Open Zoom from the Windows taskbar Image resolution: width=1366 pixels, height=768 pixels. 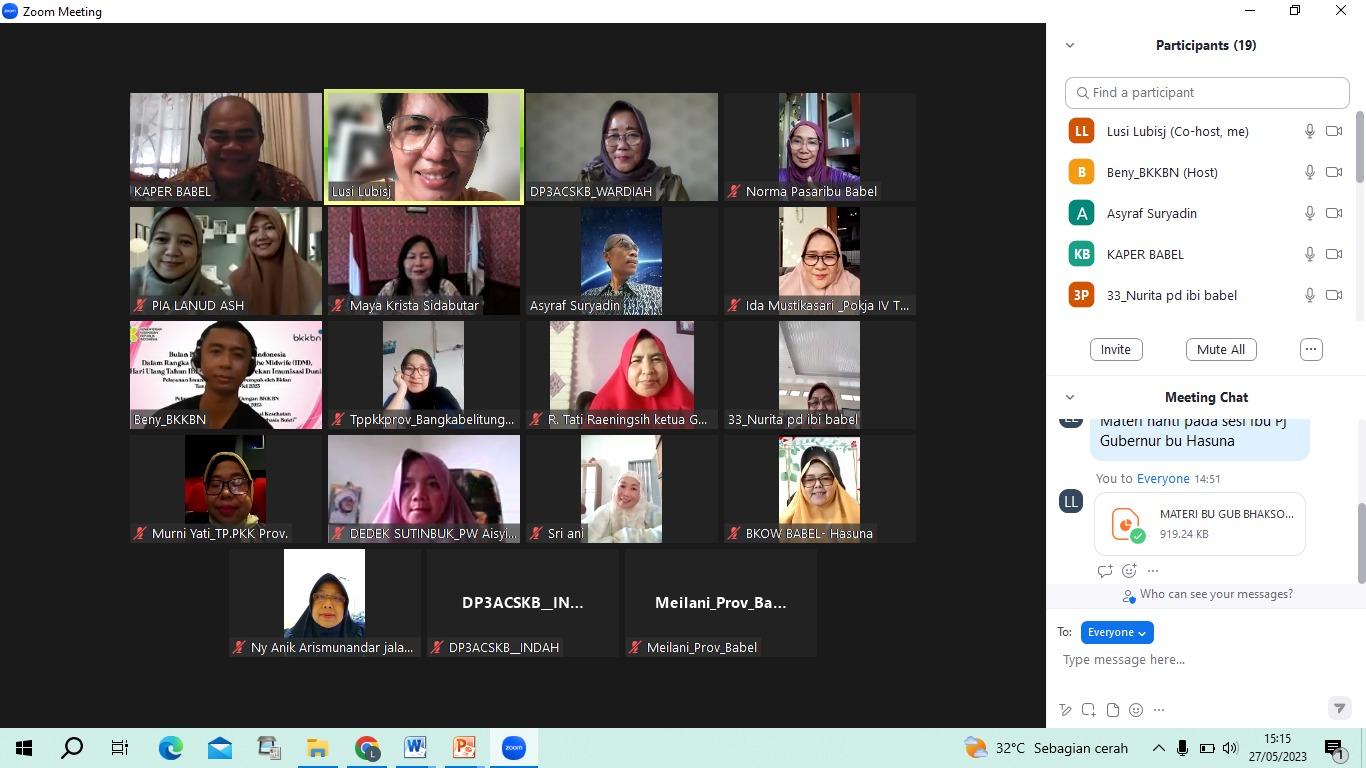pyautogui.click(x=513, y=747)
